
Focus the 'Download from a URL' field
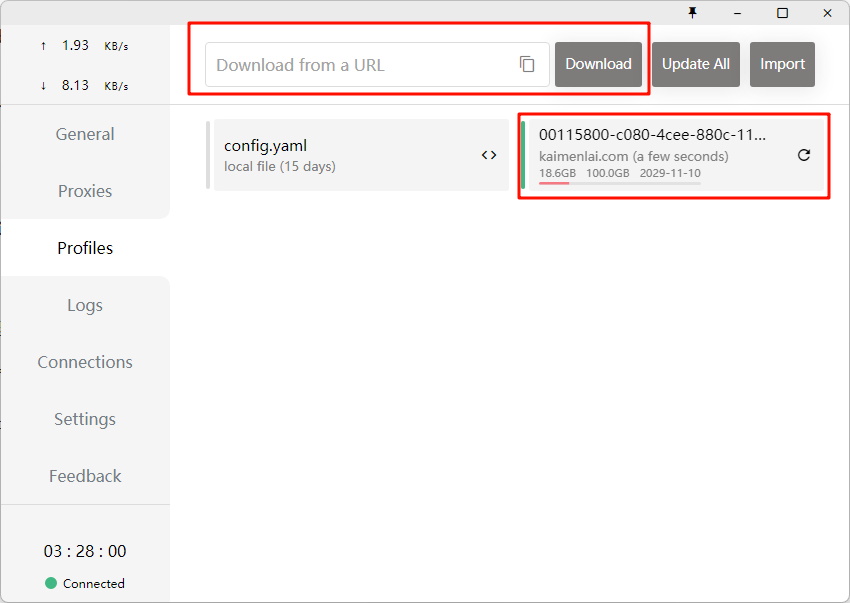pos(360,65)
